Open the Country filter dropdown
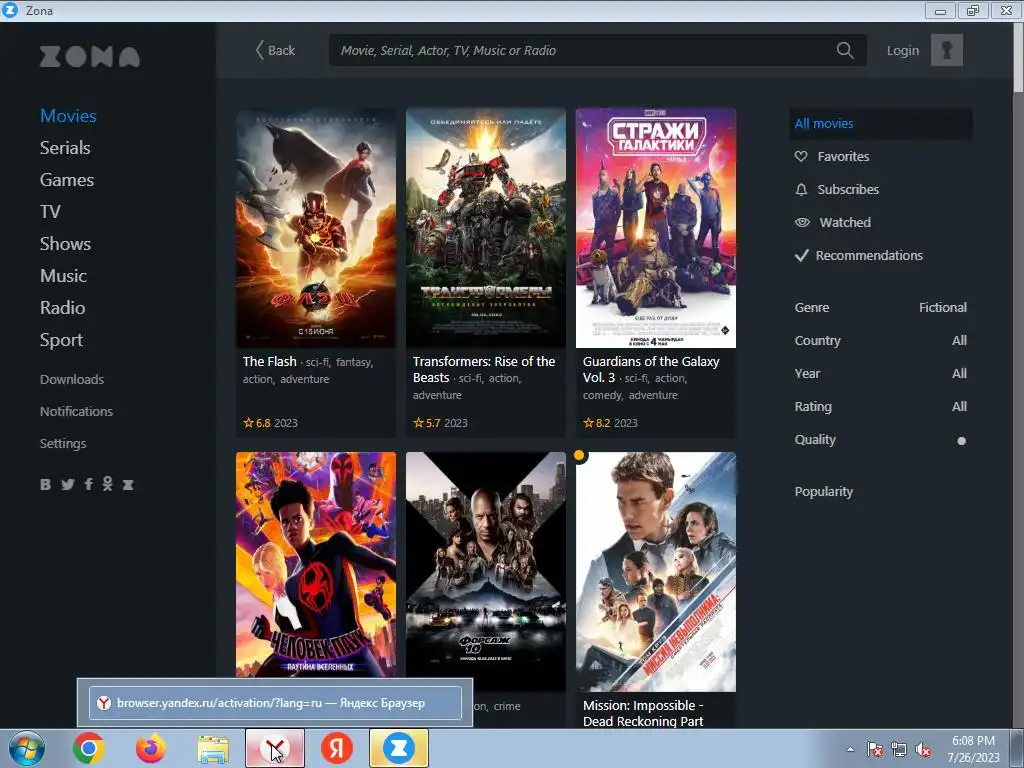Viewport: 1024px width, 768px height. coord(880,341)
